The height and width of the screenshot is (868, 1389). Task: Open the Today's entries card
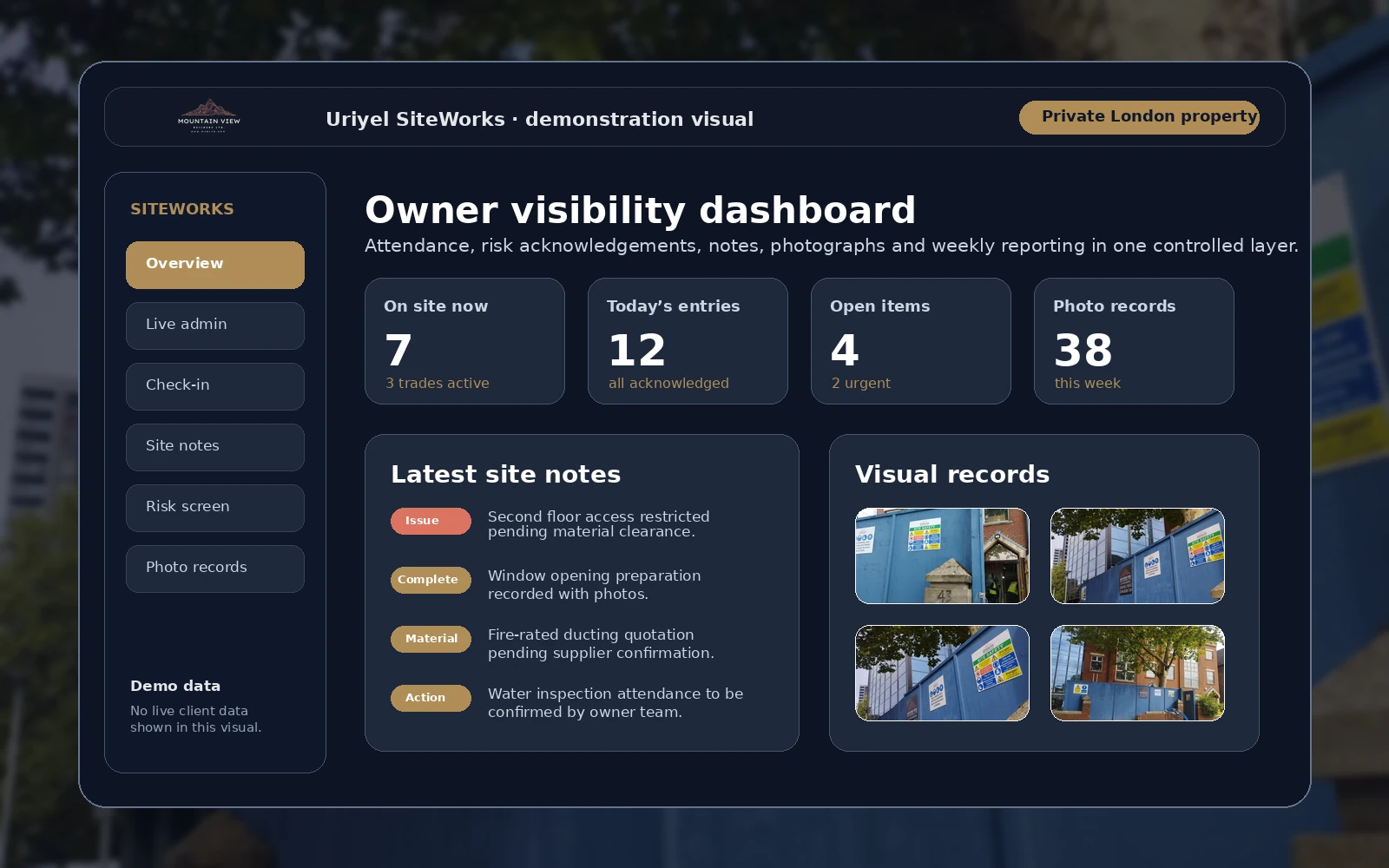pos(688,341)
